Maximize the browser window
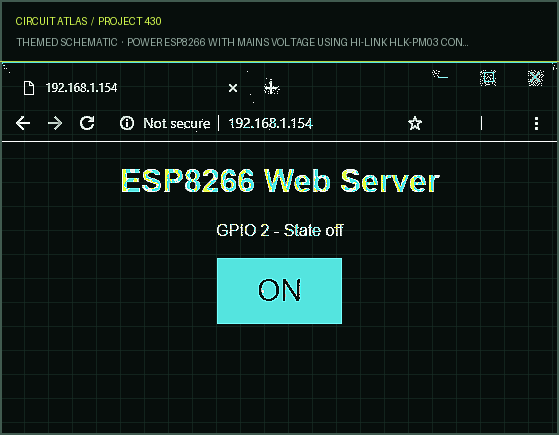The image size is (559, 435). [488, 78]
